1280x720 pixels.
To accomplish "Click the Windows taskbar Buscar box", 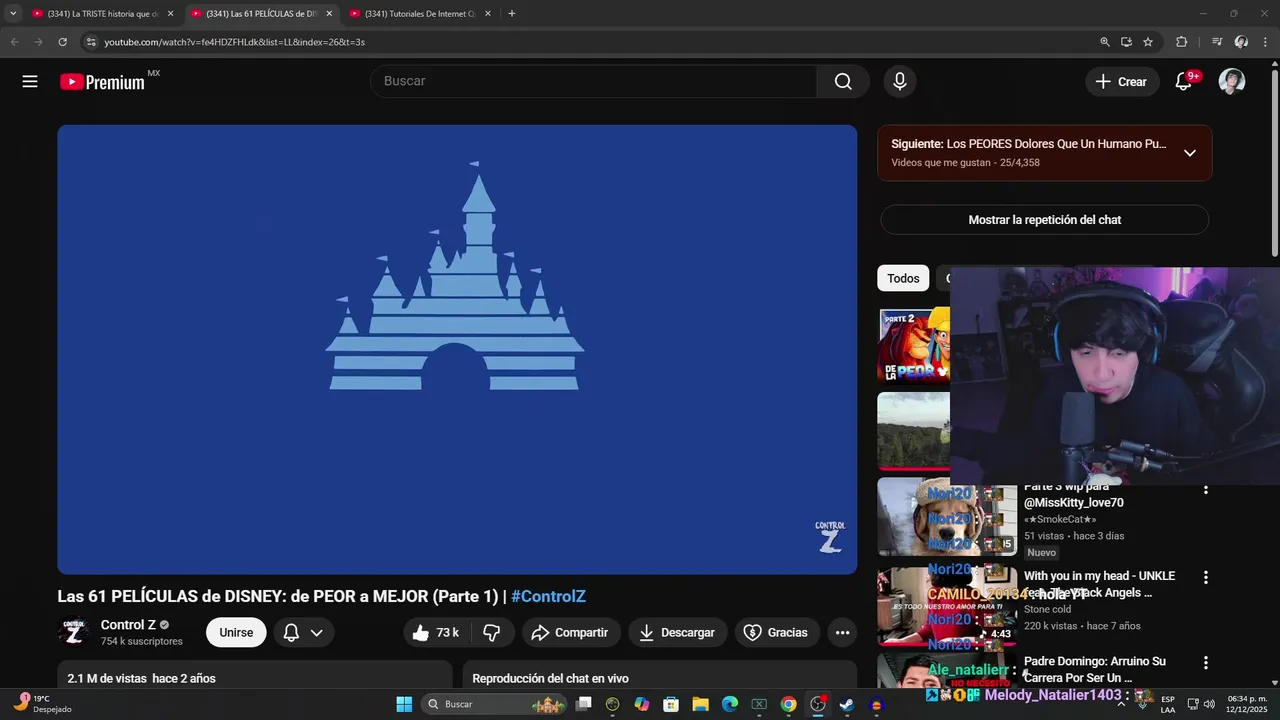I will [x=495, y=704].
